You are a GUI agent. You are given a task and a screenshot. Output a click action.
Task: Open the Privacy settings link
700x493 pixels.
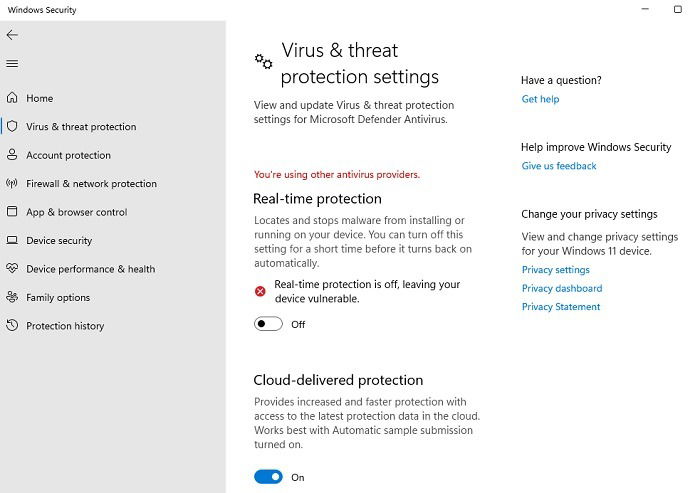point(555,270)
